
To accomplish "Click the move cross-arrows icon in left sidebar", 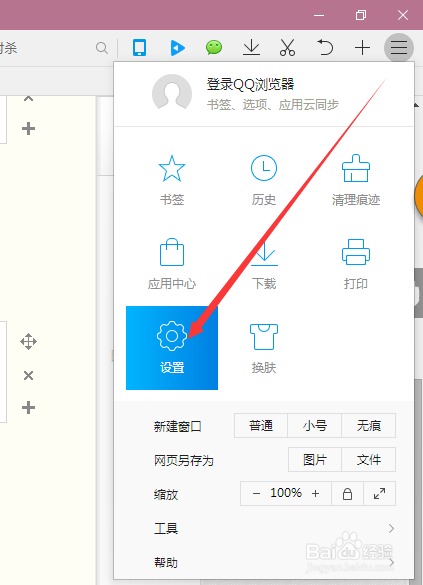I will pos(28,341).
